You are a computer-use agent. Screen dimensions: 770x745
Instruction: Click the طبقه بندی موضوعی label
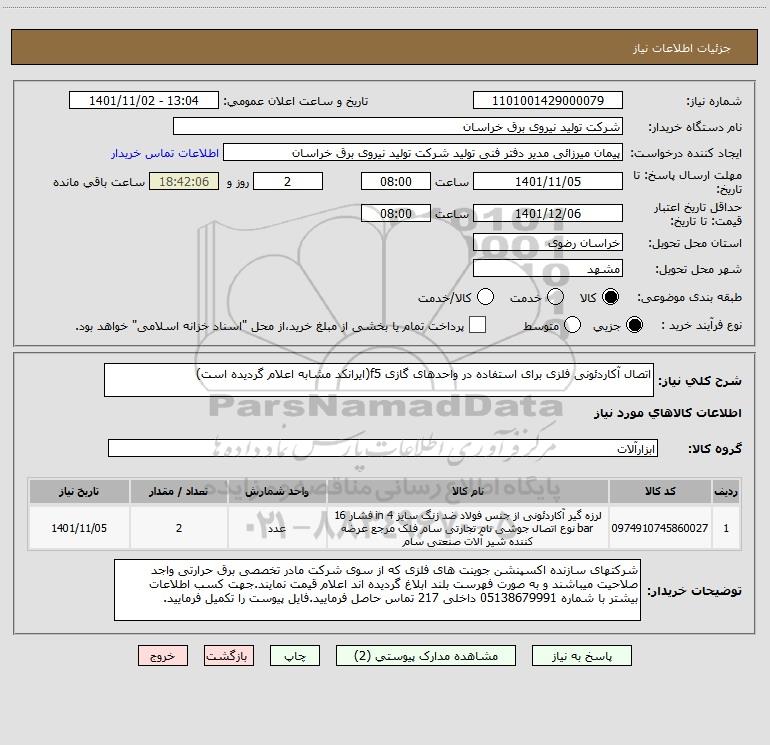(689, 298)
